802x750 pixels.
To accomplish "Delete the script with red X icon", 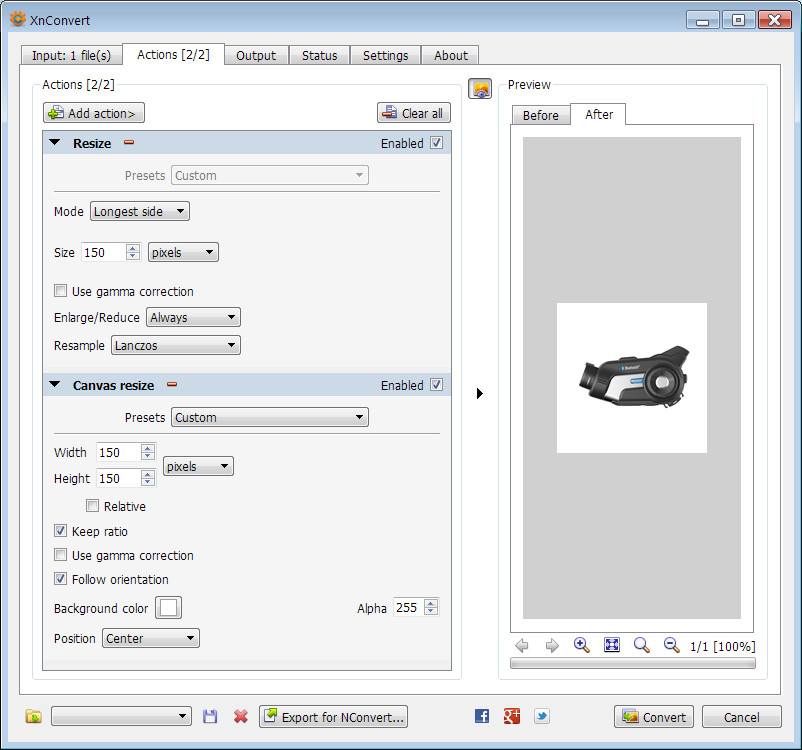I will pos(240,716).
